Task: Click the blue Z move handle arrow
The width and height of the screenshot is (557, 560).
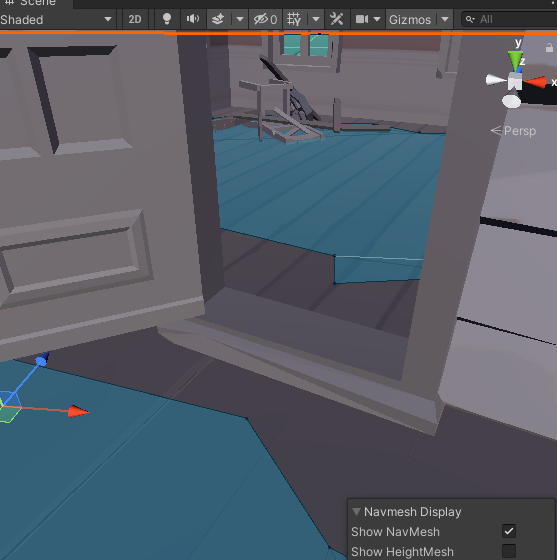Action: tap(42, 359)
